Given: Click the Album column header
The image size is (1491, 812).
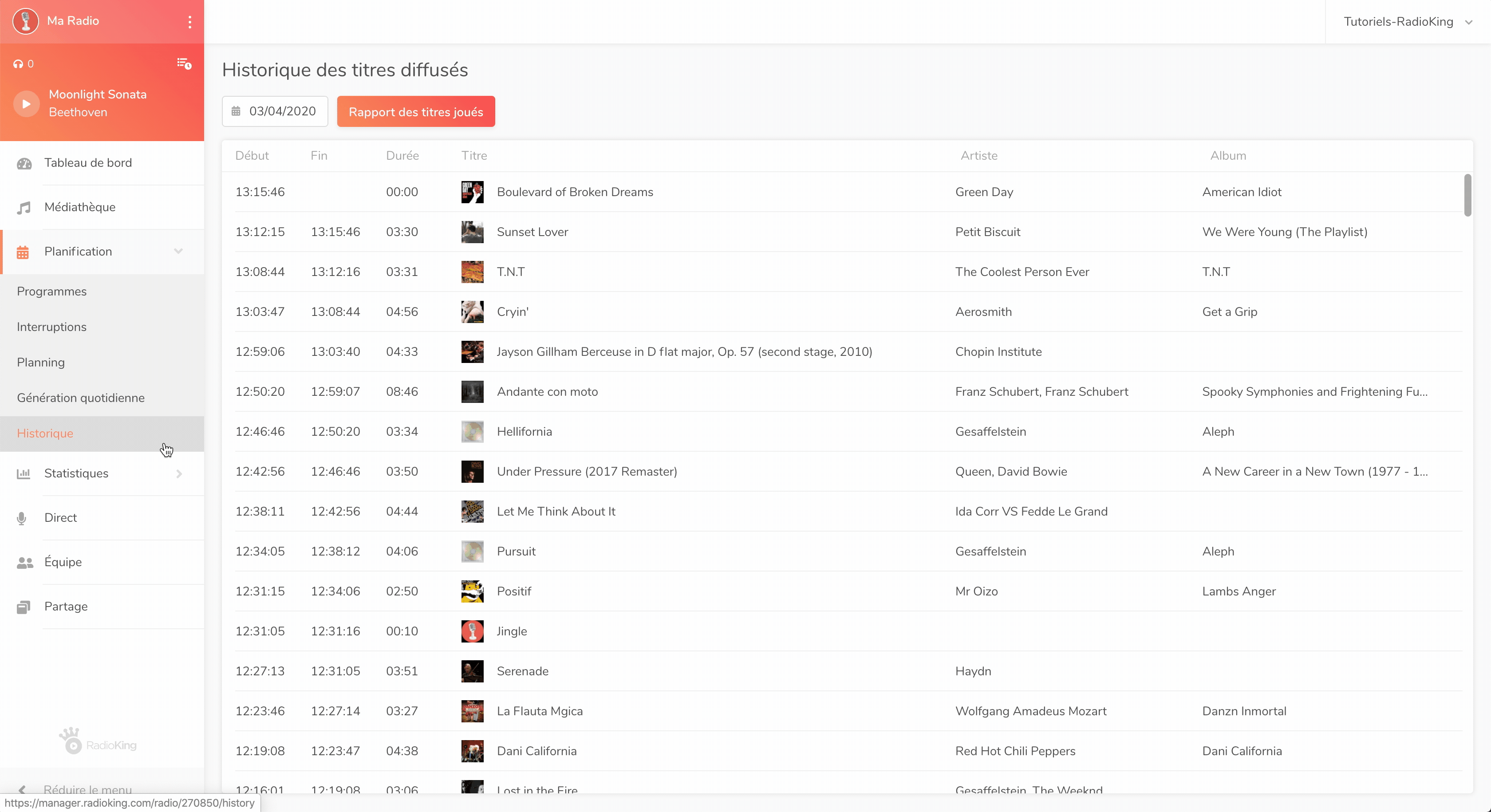Looking at the screenshot, I should coord(1228,156).
